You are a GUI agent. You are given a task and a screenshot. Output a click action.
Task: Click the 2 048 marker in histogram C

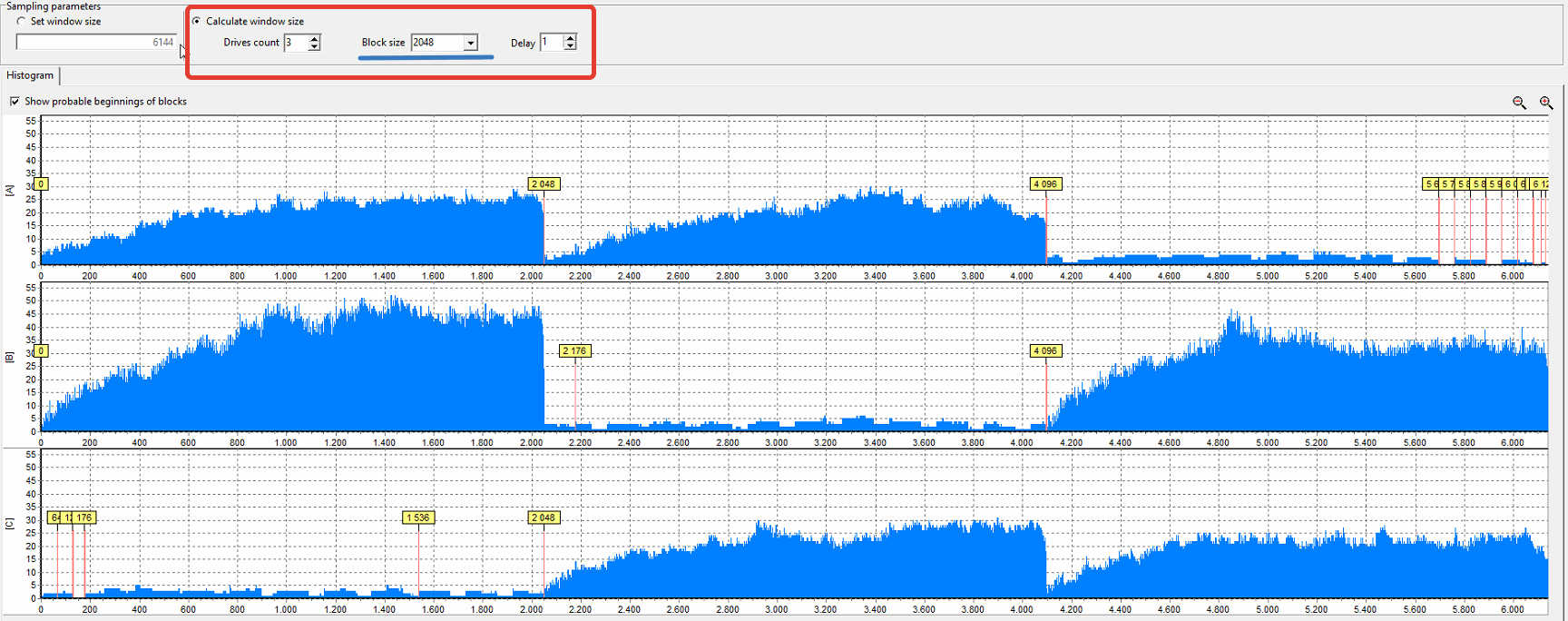coord(544,518)
